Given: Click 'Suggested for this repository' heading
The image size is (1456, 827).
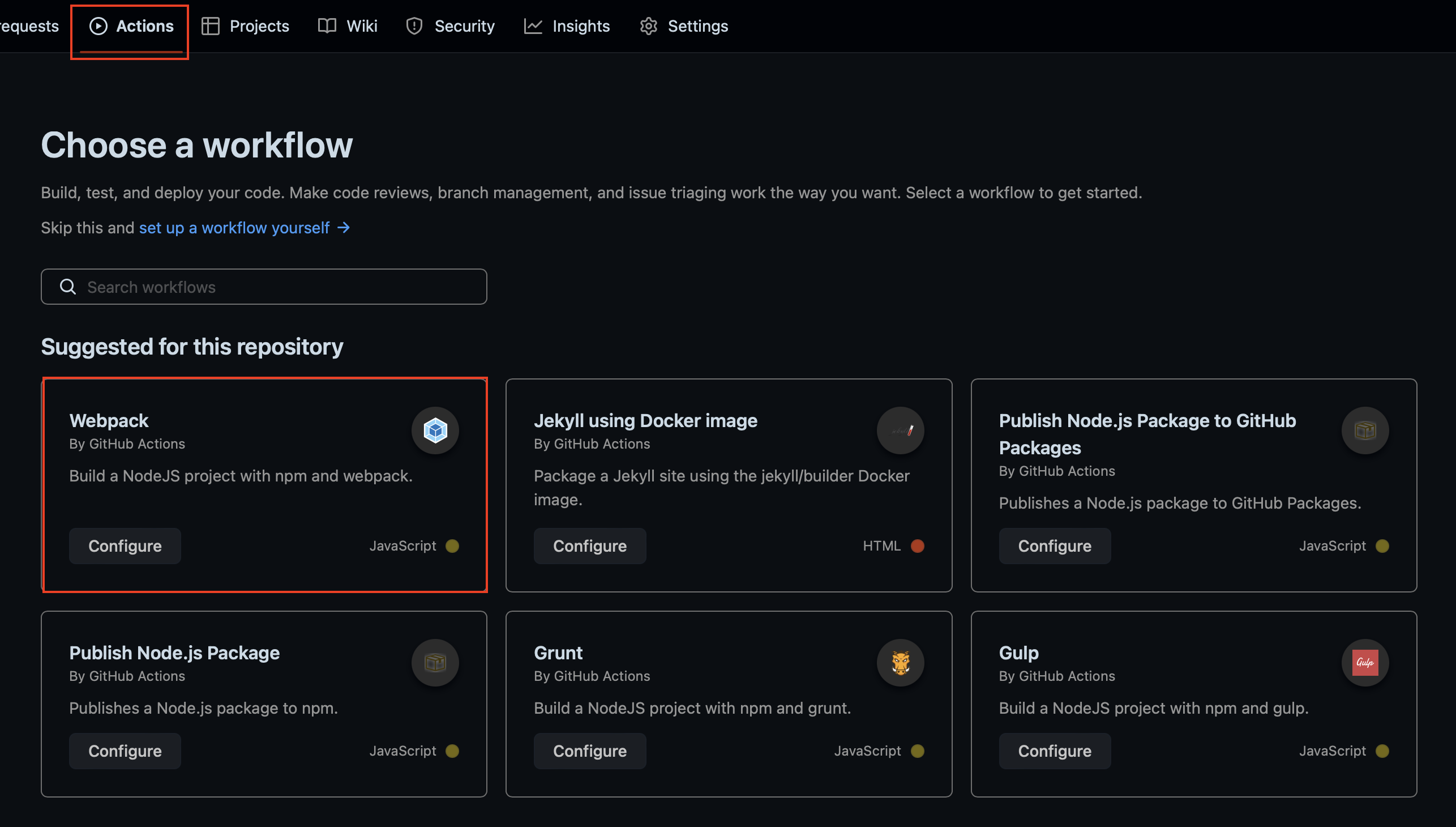Looking at the screenshot, I should point(192,347).
